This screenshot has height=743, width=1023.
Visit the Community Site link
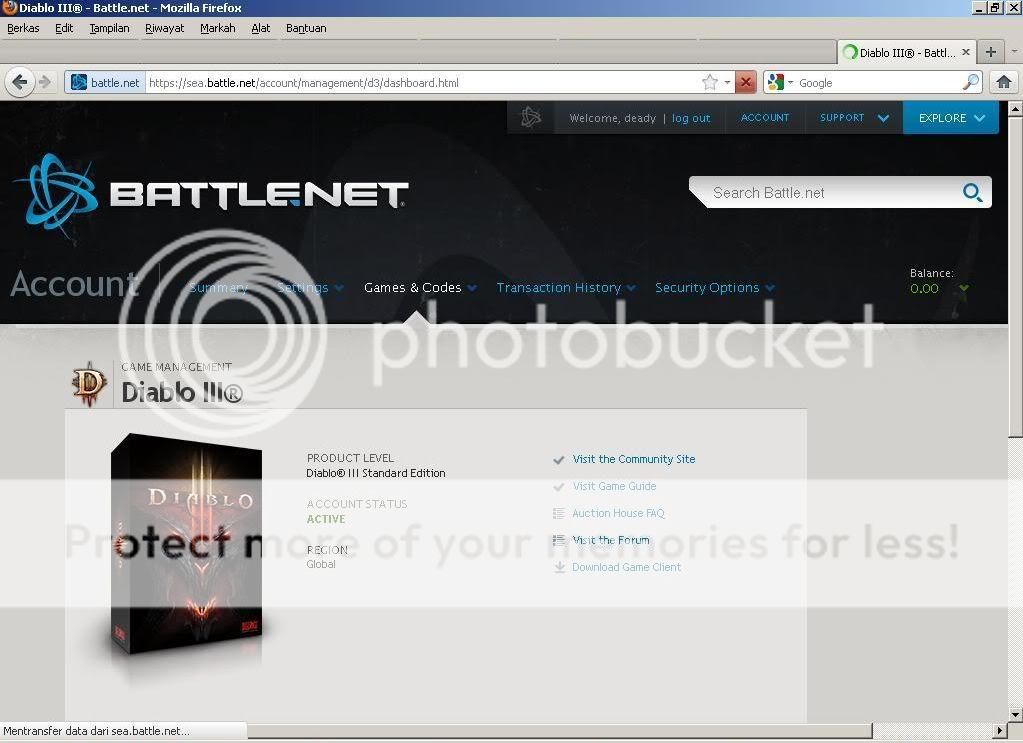click(634, 459)
